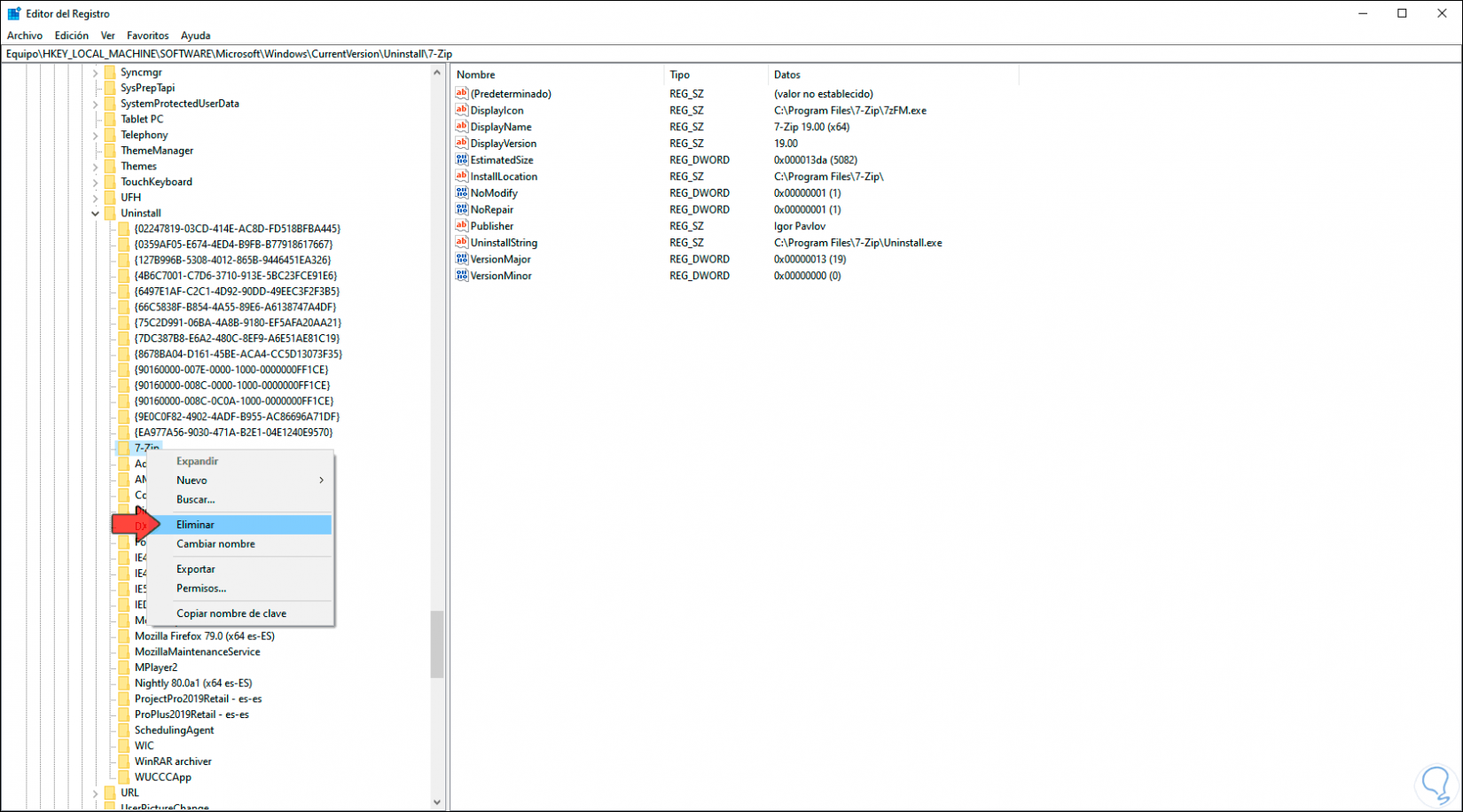
Task: Click the tree pane scroll up arrow
Action: tap(437, 73)
